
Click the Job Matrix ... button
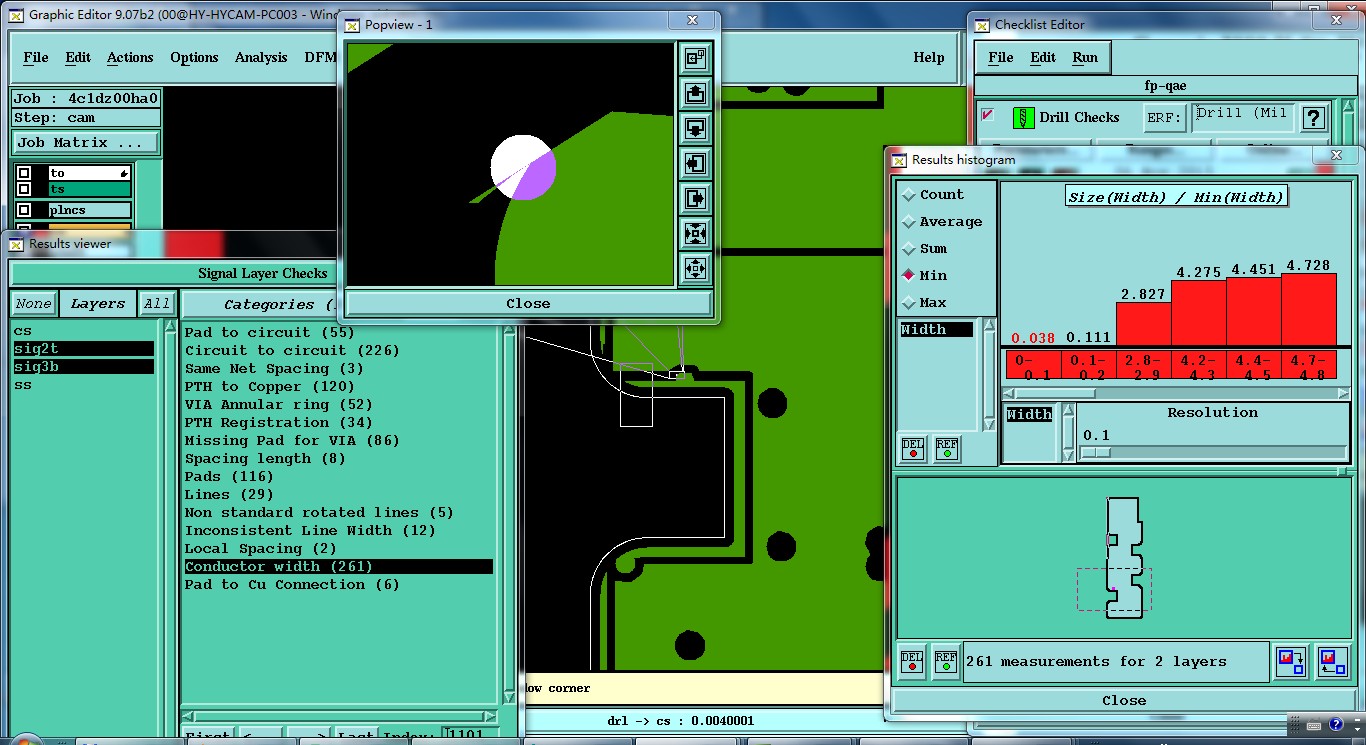click(86, 142)
